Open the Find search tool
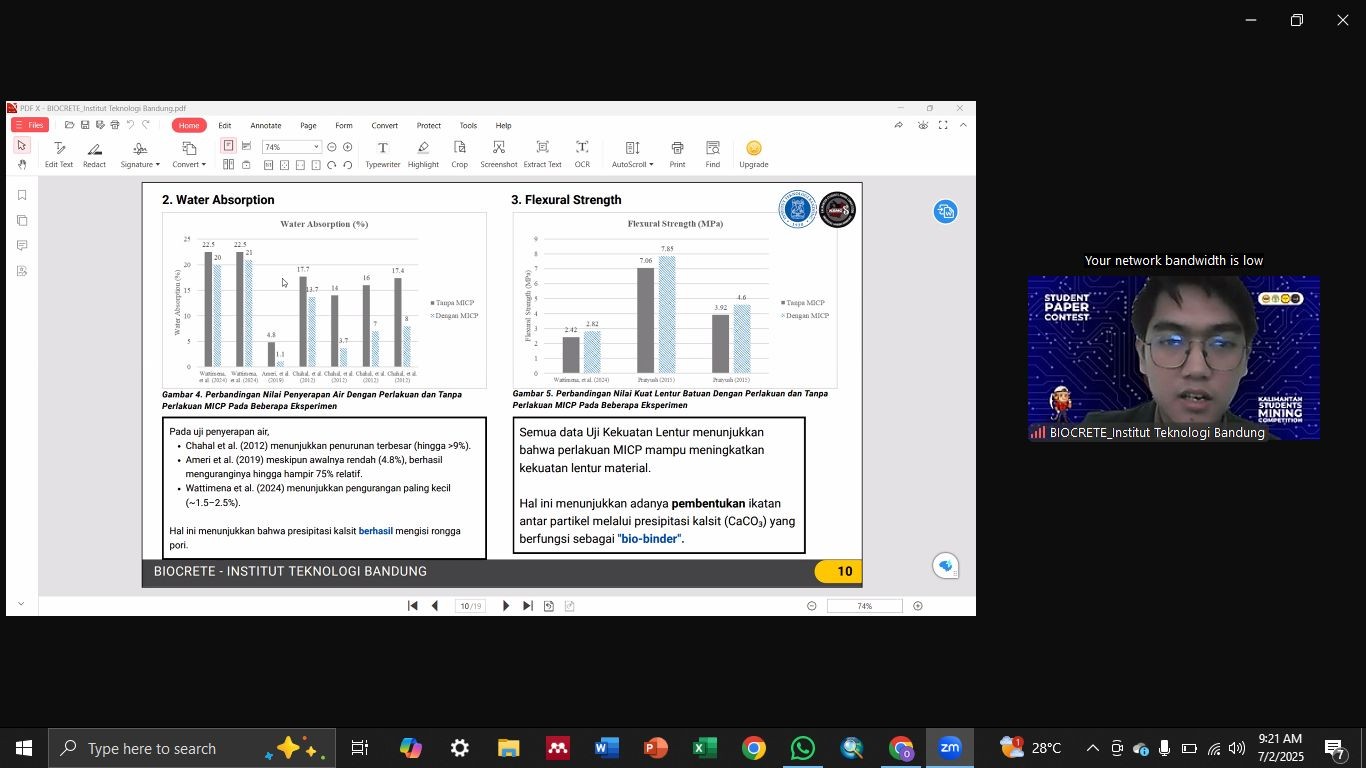 [712, 154]
